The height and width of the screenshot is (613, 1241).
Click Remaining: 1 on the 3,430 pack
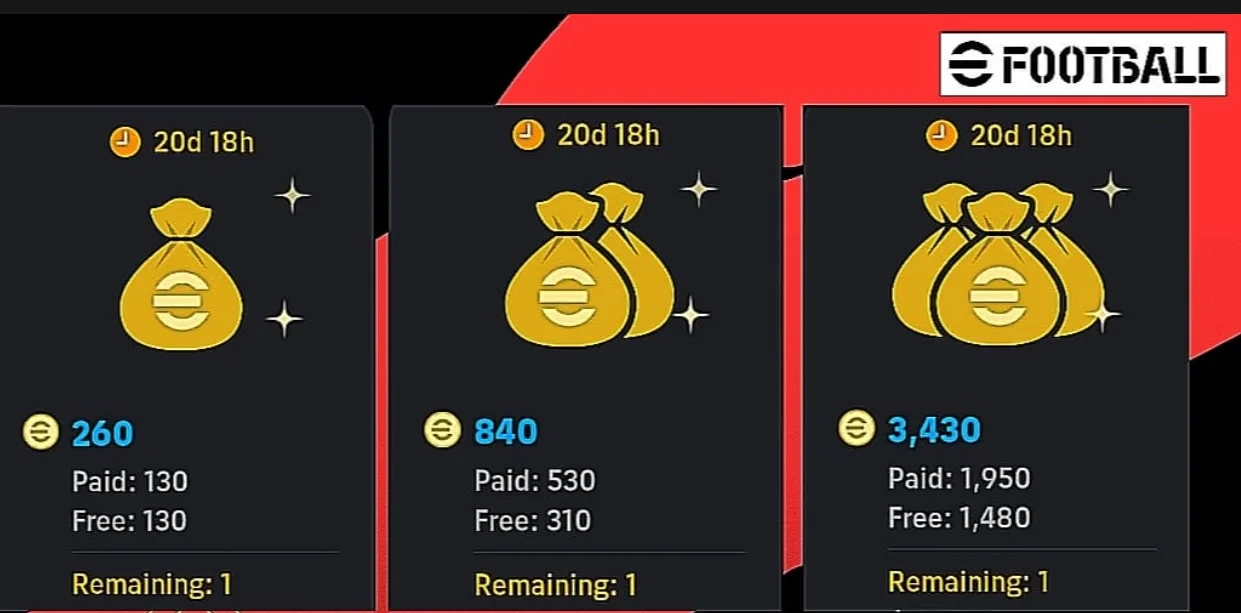click(969, 581)
